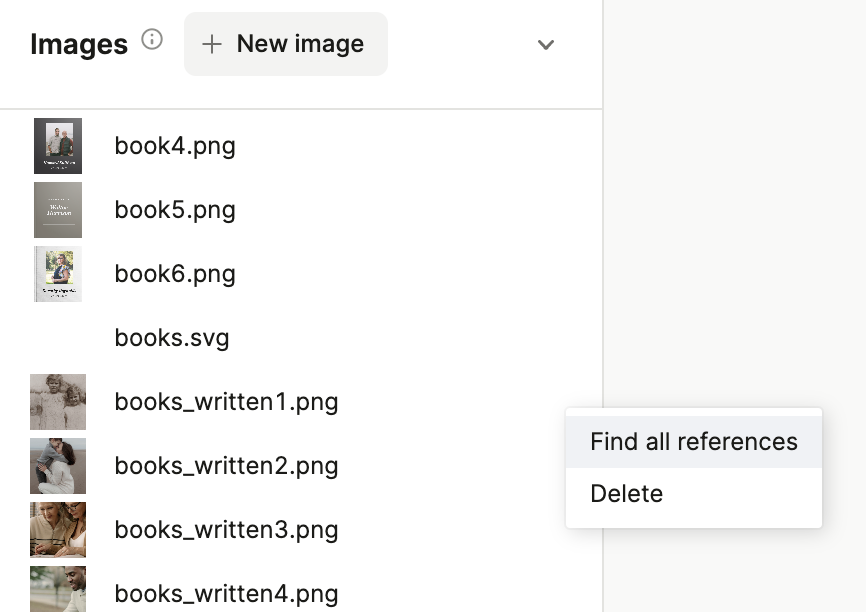Collapse the Images panel with the chevron

point(545,45)
